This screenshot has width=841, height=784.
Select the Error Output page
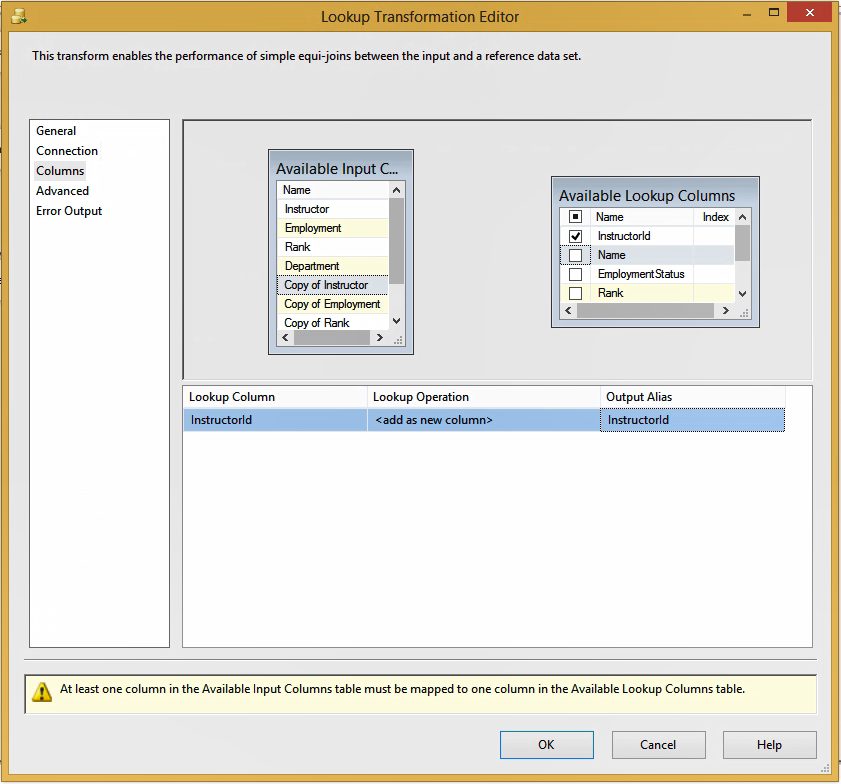pyautogui.click(x=69, y=210)
